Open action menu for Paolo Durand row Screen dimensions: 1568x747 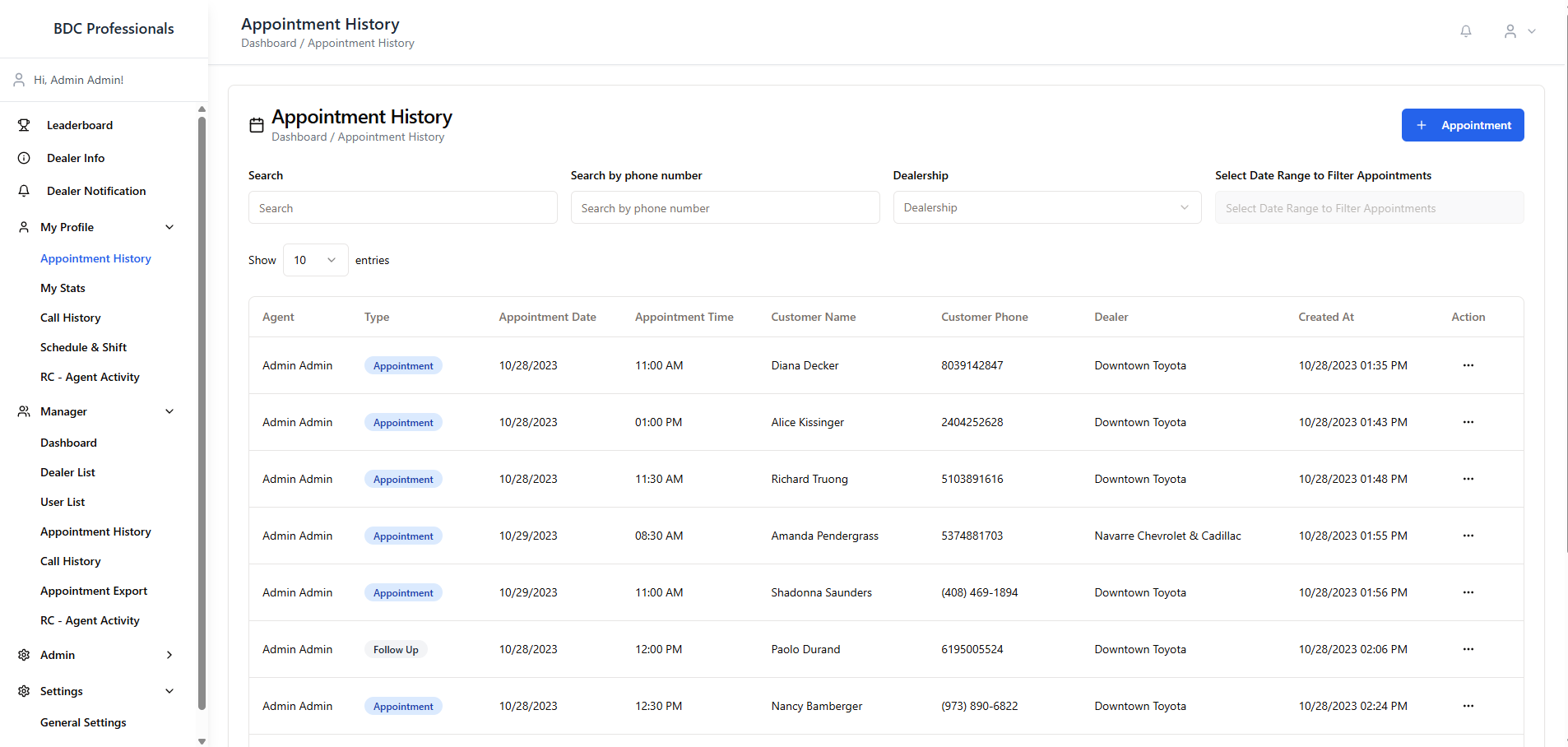pos(1468,649)
